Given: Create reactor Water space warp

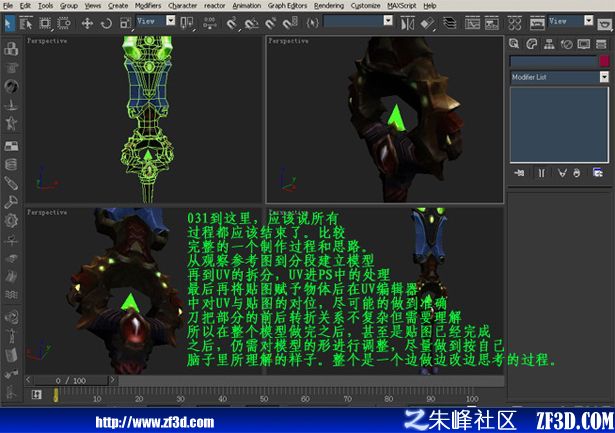Looking at the screenshot, I should [11, 294].
